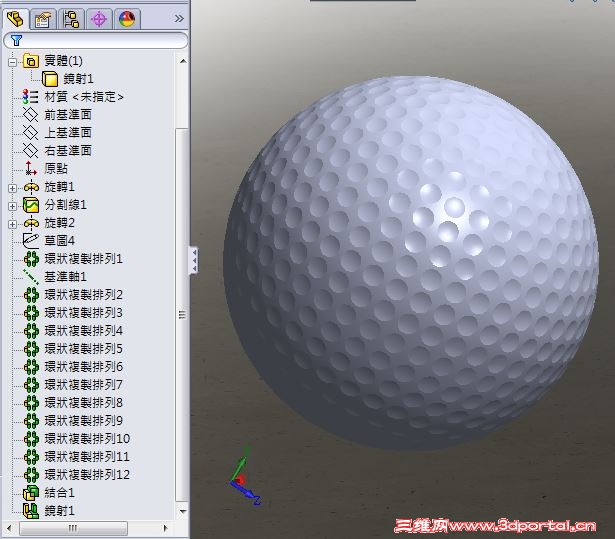The width and height of the screenshot is (615, 539).
Task: Expand additional manager tabs with chevron
Action: click(179, 18)
